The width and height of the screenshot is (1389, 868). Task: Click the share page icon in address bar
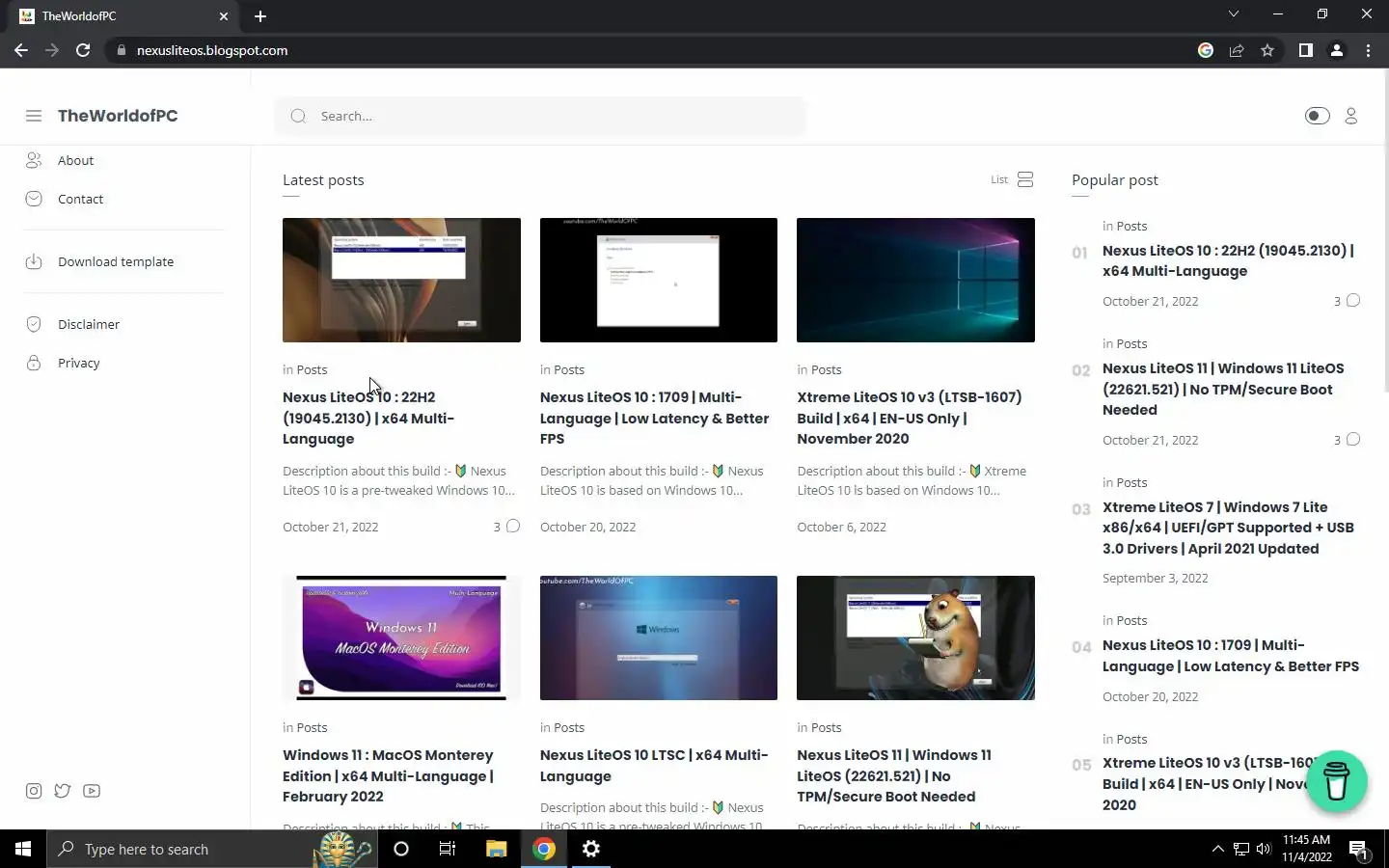click(x=1237, y=50)
